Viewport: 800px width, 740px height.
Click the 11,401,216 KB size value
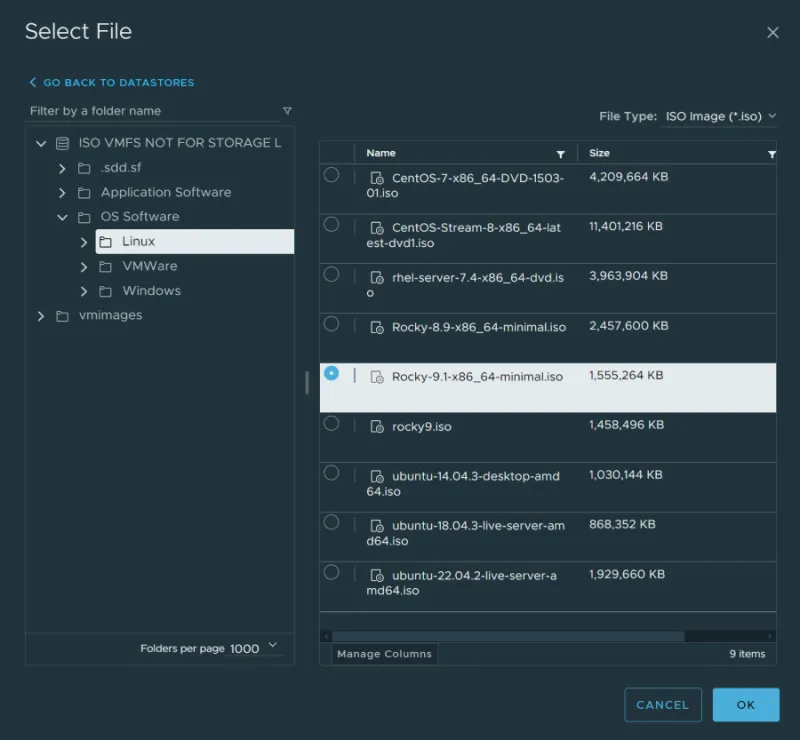[x=626, y=226]
